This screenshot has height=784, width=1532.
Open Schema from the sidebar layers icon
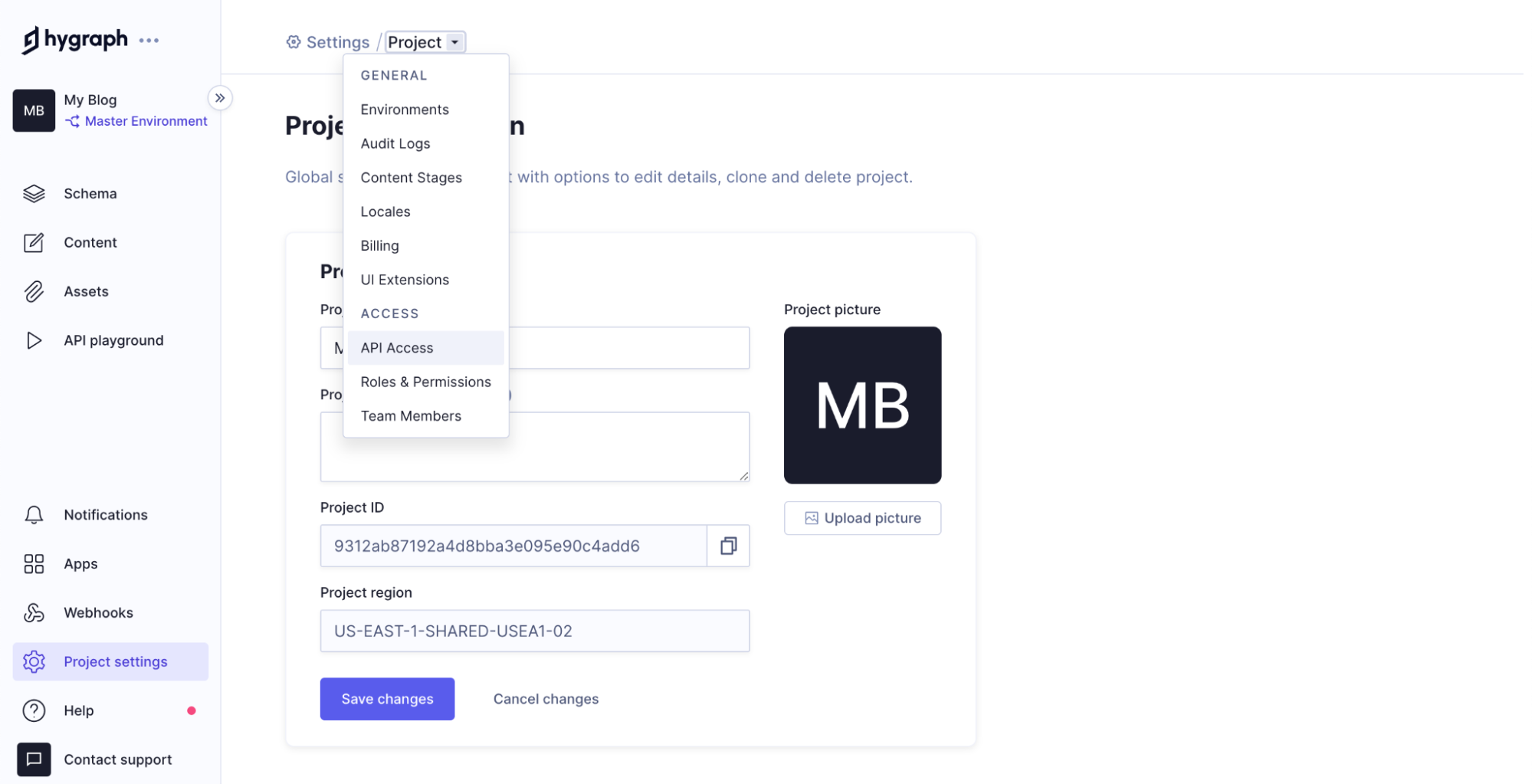pos(34,194)
